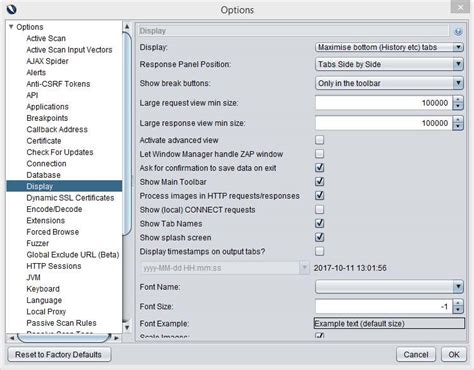Decrease the Large response view min size
Viewport: 474px width, 370px height.
458,127
